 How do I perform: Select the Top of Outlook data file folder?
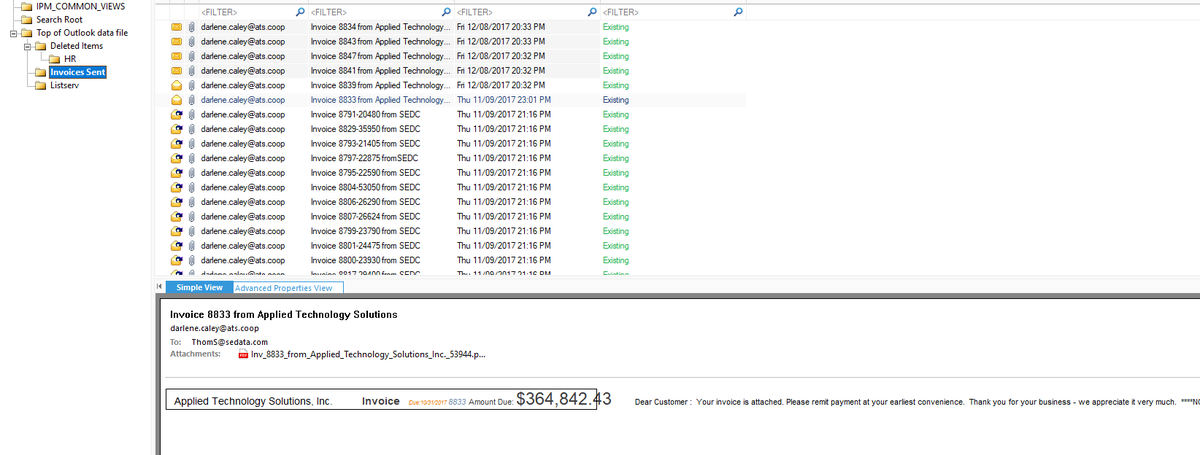81,32
